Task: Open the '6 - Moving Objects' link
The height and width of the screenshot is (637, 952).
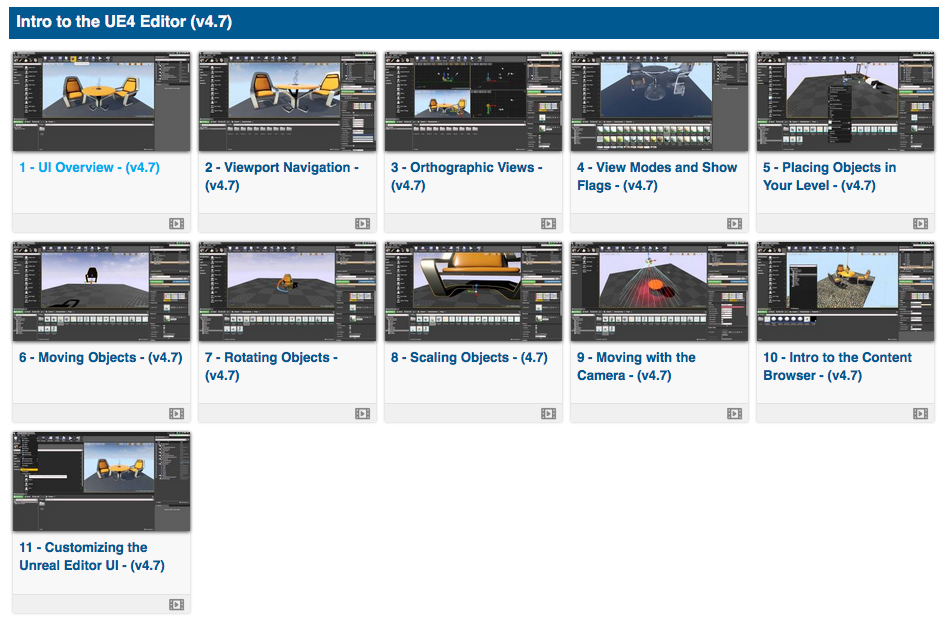Action: tap(101, 358)
